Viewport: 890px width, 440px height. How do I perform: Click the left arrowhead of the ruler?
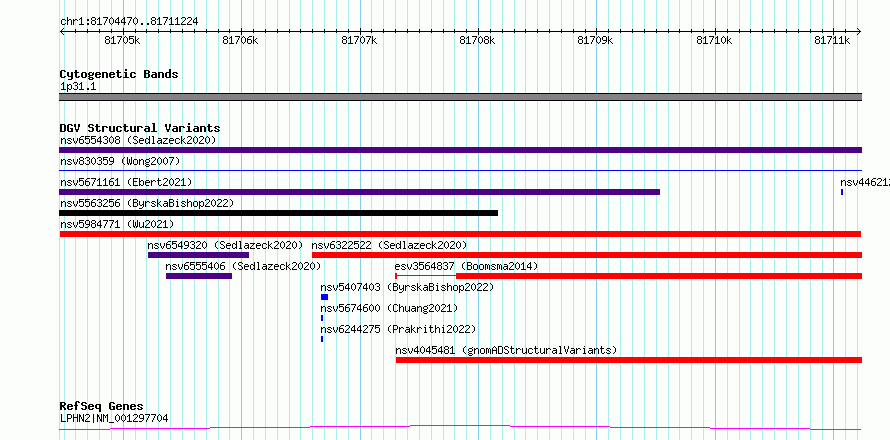coord(62,32)
